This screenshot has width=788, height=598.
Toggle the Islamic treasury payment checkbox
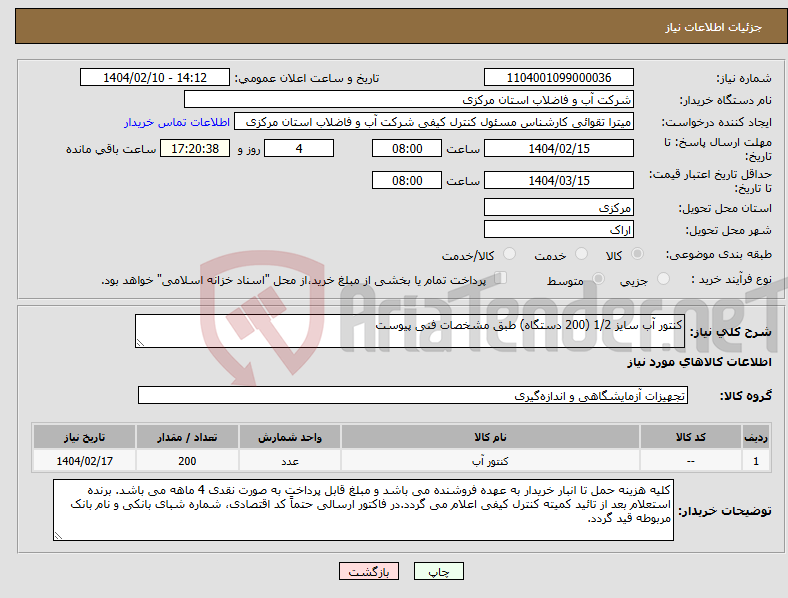(501, 278)
